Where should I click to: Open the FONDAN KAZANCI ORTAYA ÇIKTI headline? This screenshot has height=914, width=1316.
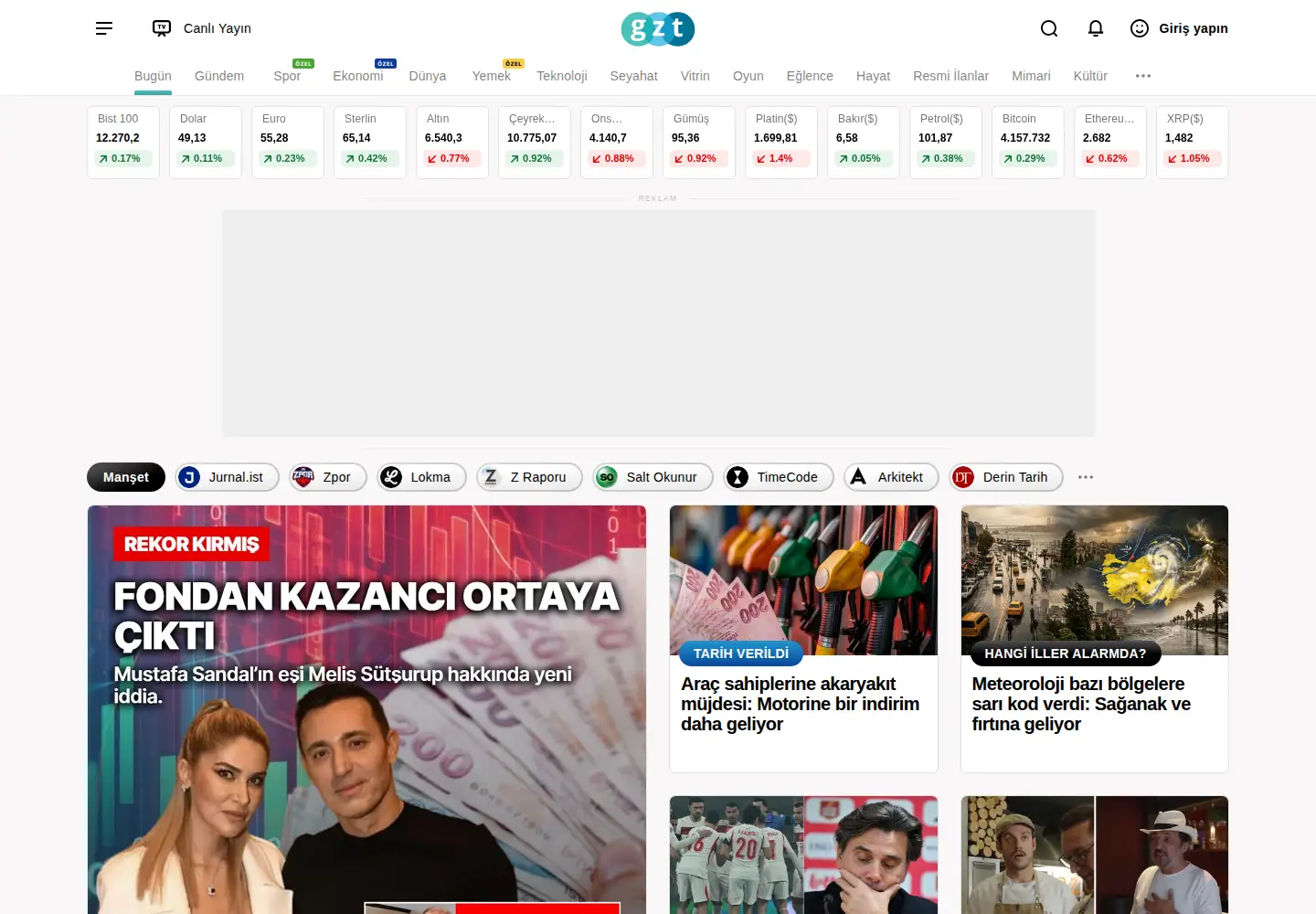point(366,616)
